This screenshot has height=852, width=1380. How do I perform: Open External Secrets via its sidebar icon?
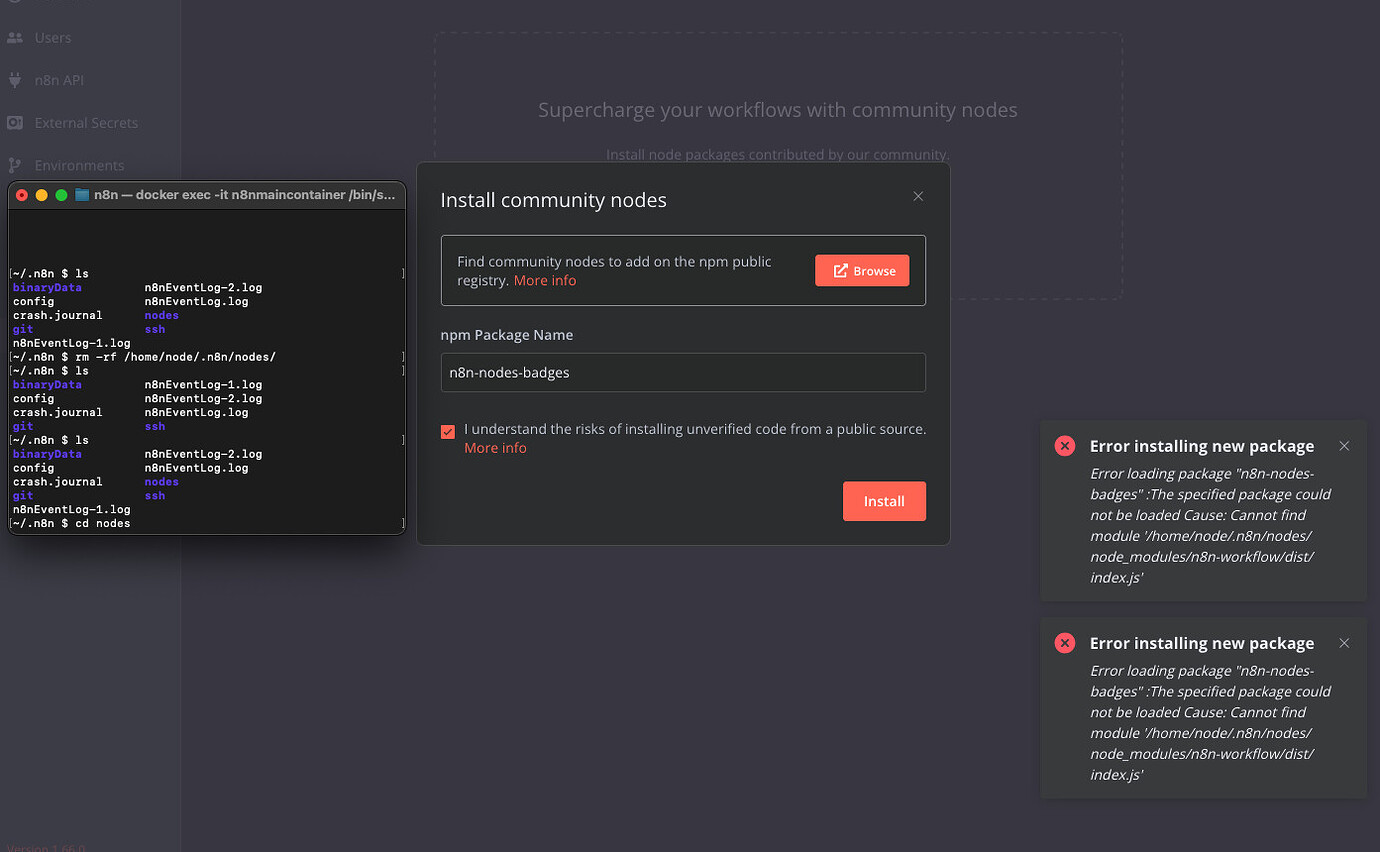pyautogui.click(x=16, y=122)
